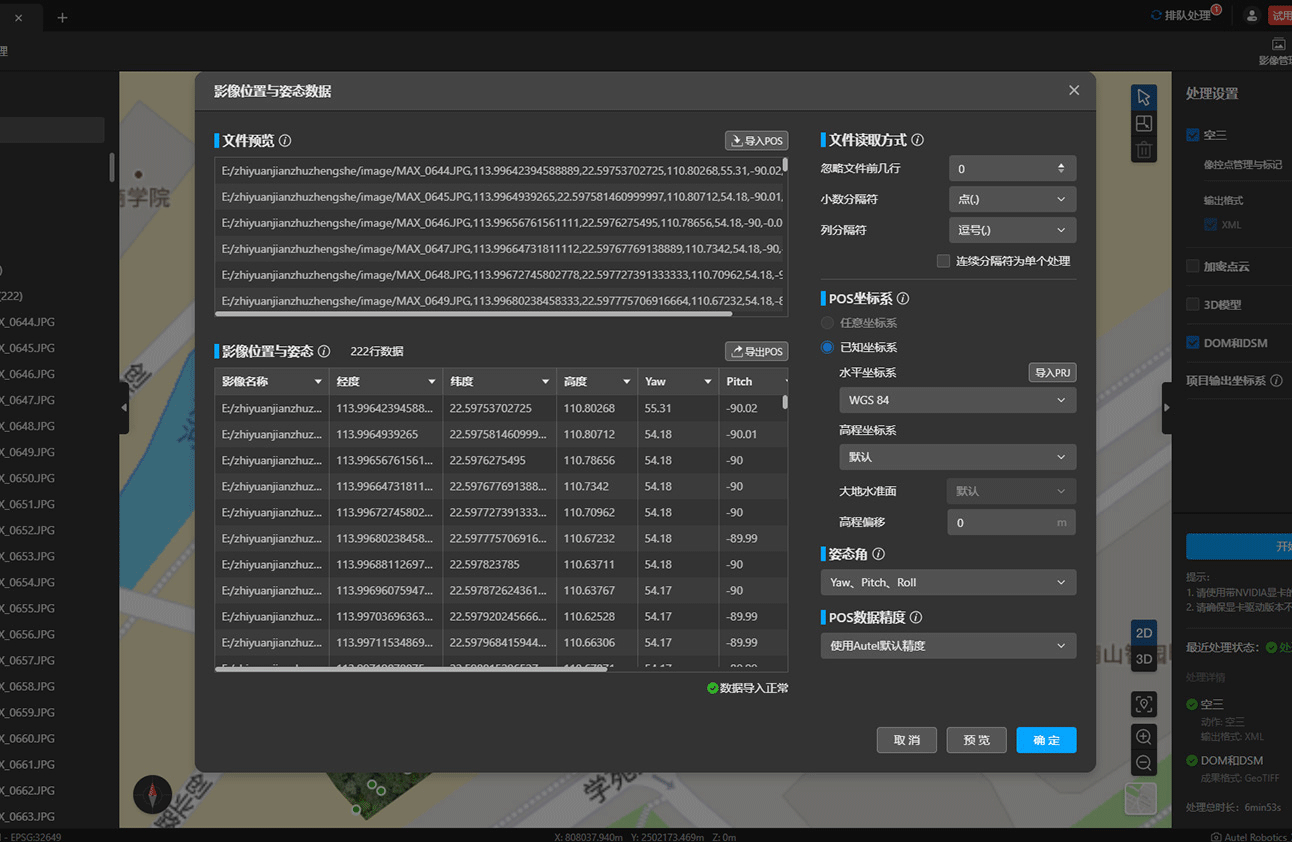Open the 小数分隔符 dropdown

tap(1011, 199)
